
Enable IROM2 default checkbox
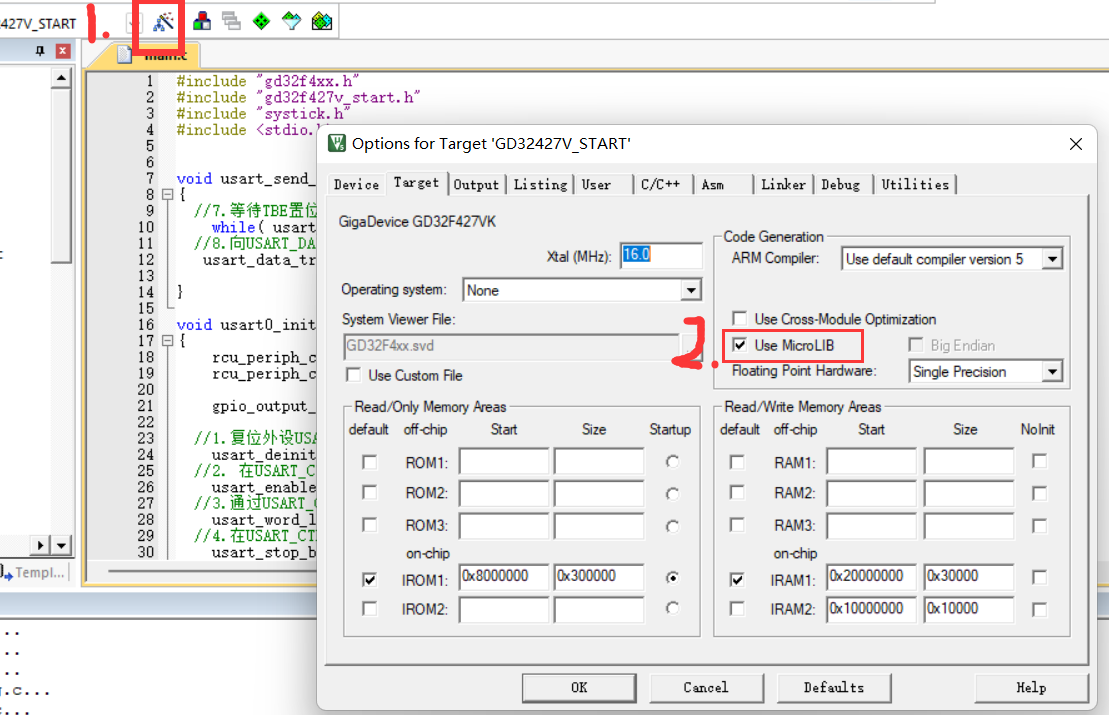369,608
